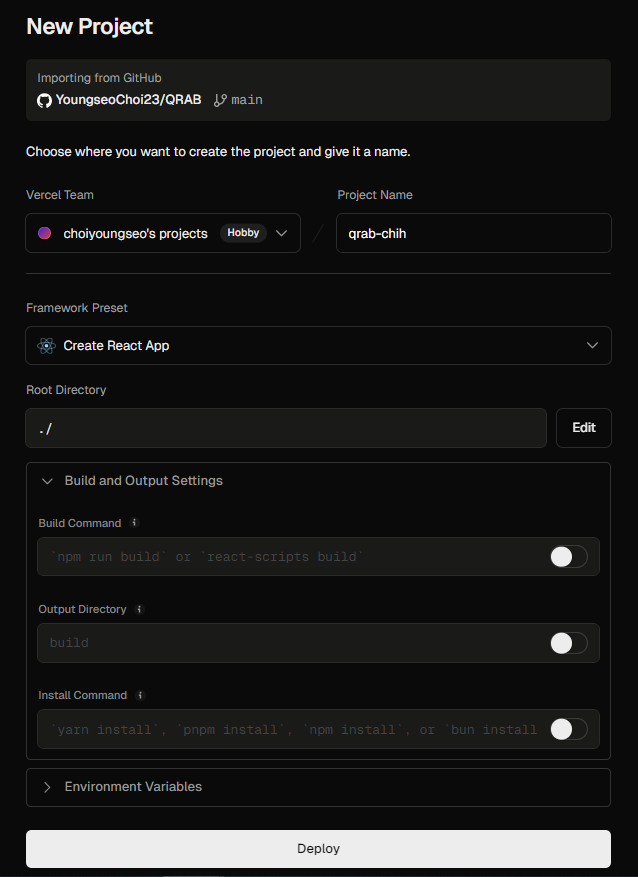Click the git branch icon next to main
The height and width of the screenshot is (877, 638).
pos(220,100)
